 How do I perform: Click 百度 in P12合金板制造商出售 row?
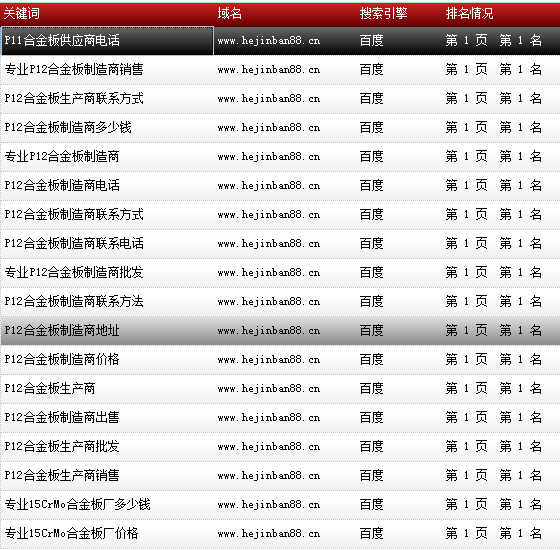[x=371, y=418]
